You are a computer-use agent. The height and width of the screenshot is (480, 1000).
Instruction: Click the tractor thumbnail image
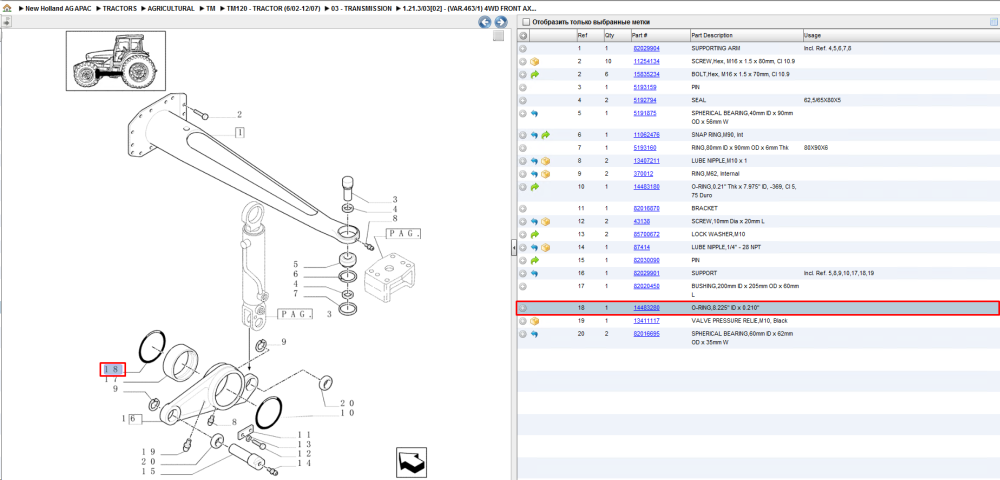[115, 61]
